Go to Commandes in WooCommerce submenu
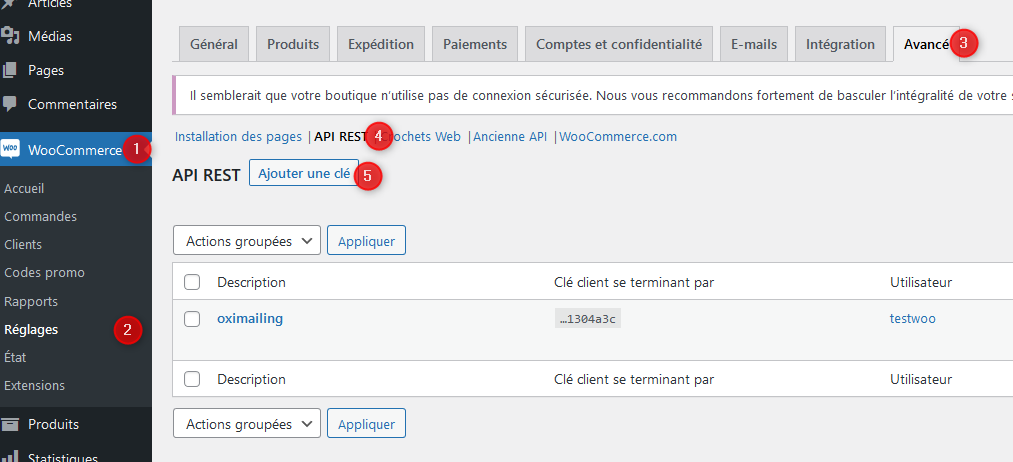This screenshot has width=1013, height=462. pos(40,216)
